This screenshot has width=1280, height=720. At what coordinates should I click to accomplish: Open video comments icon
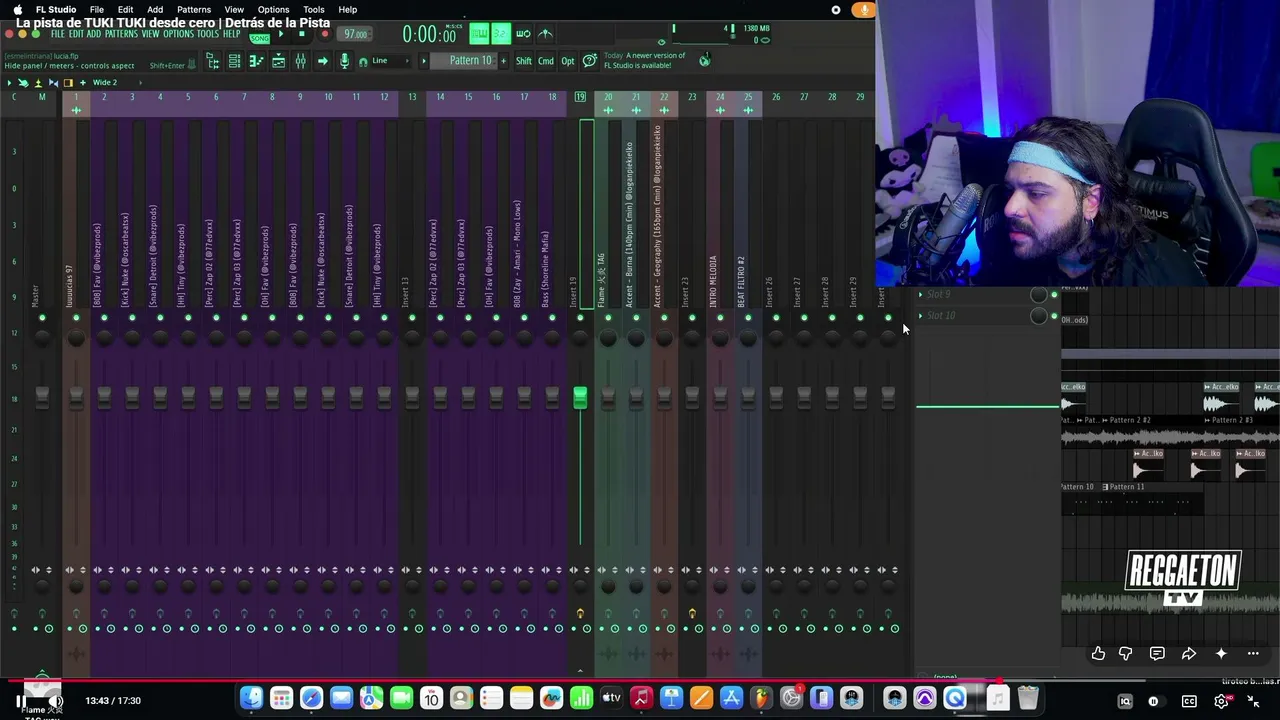pyautogui.click(x=1157, y=654)
